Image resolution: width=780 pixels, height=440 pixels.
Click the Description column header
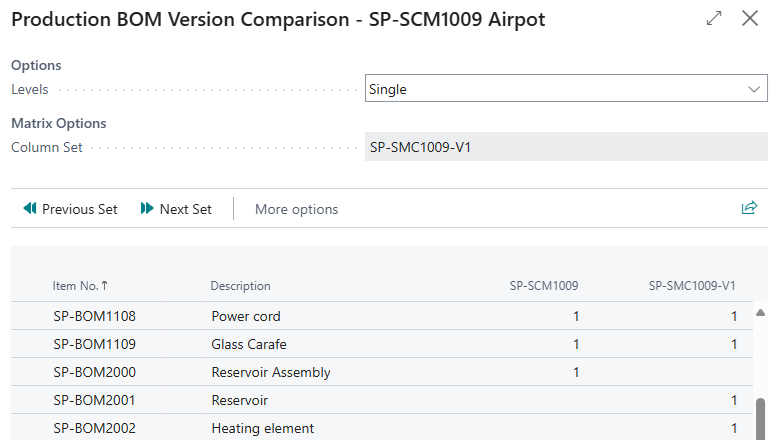(x=240, y=286)
